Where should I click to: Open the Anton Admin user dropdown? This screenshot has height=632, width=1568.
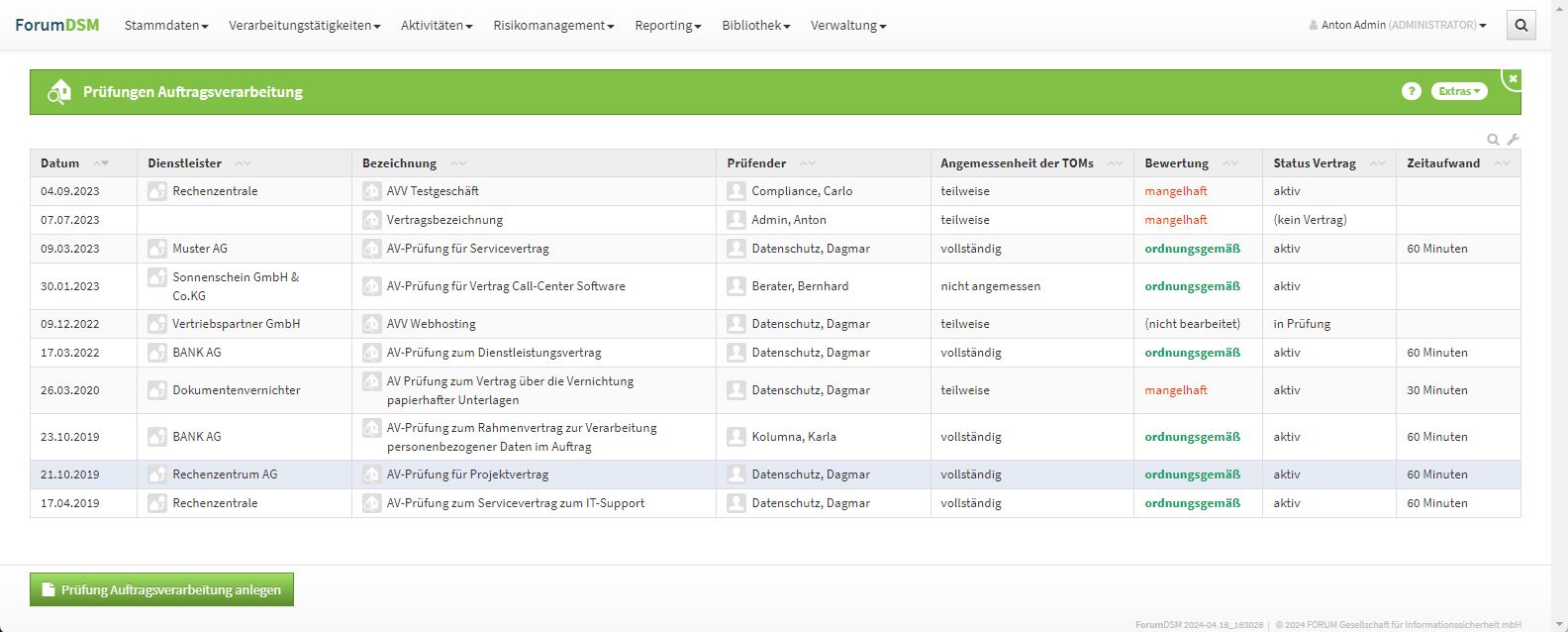(x=1398, y=26)
